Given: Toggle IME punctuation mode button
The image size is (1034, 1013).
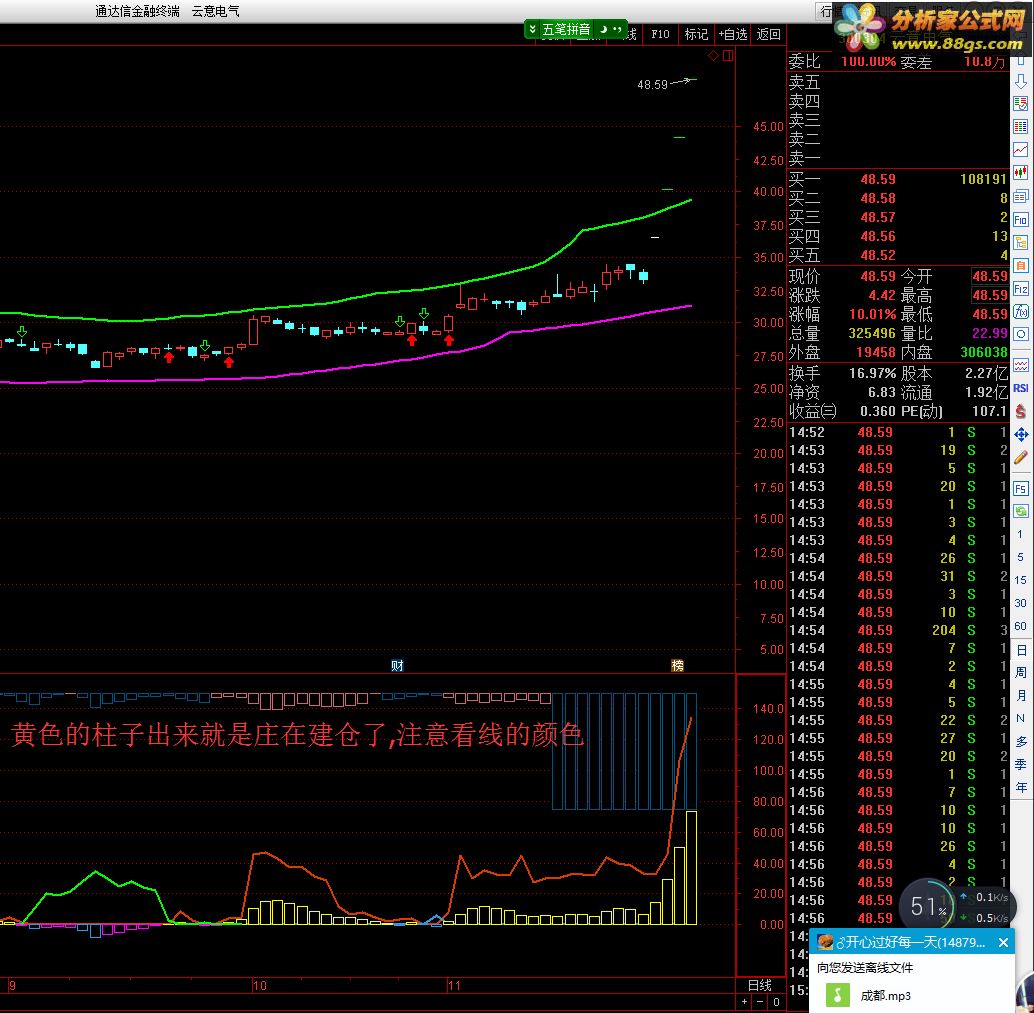Looking at the screenshot, I should coord(617,29).
